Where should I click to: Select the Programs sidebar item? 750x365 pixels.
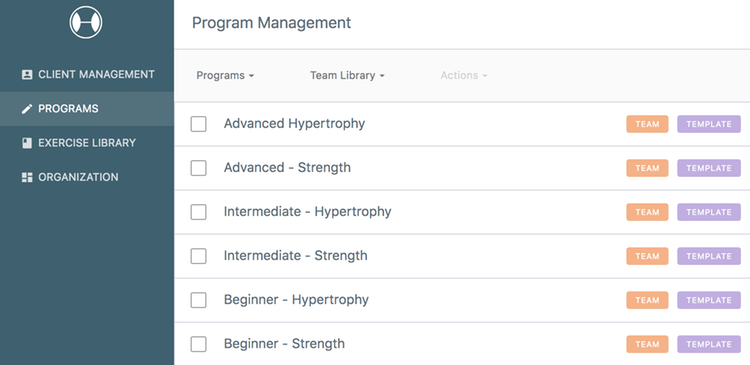coord(87,109)
